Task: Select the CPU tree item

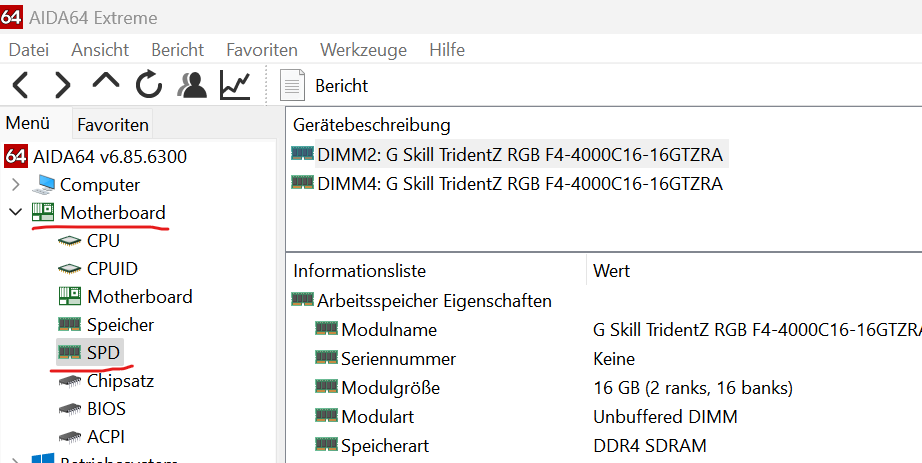Action: 103,241
